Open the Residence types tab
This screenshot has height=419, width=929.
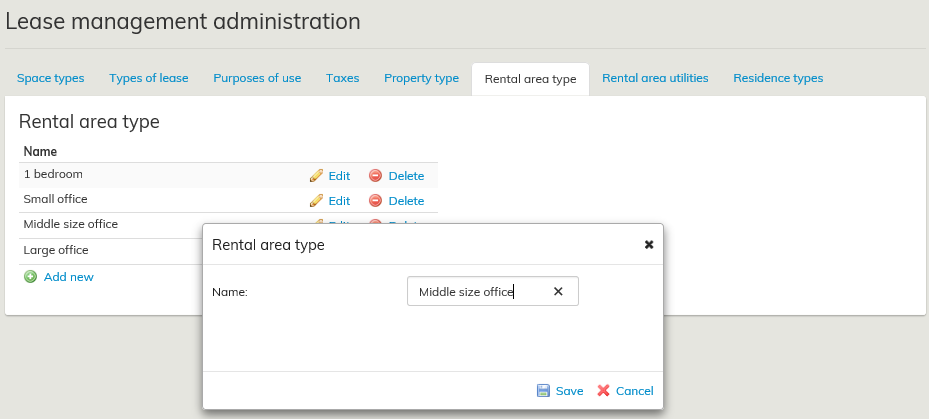778,78
